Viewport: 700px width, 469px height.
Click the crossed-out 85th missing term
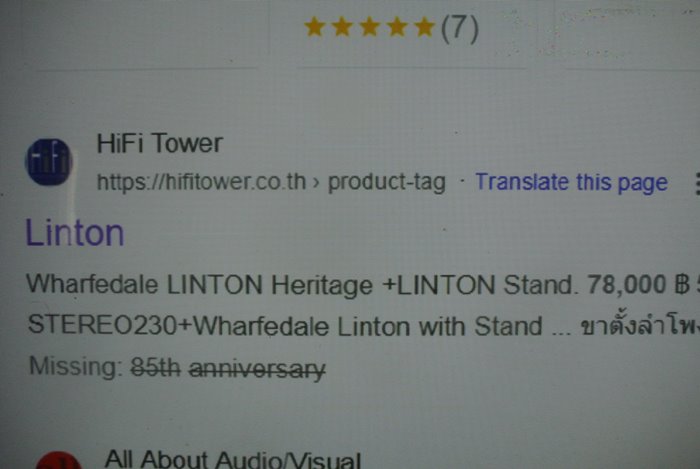pyautogui.click(x=156, y=368)
